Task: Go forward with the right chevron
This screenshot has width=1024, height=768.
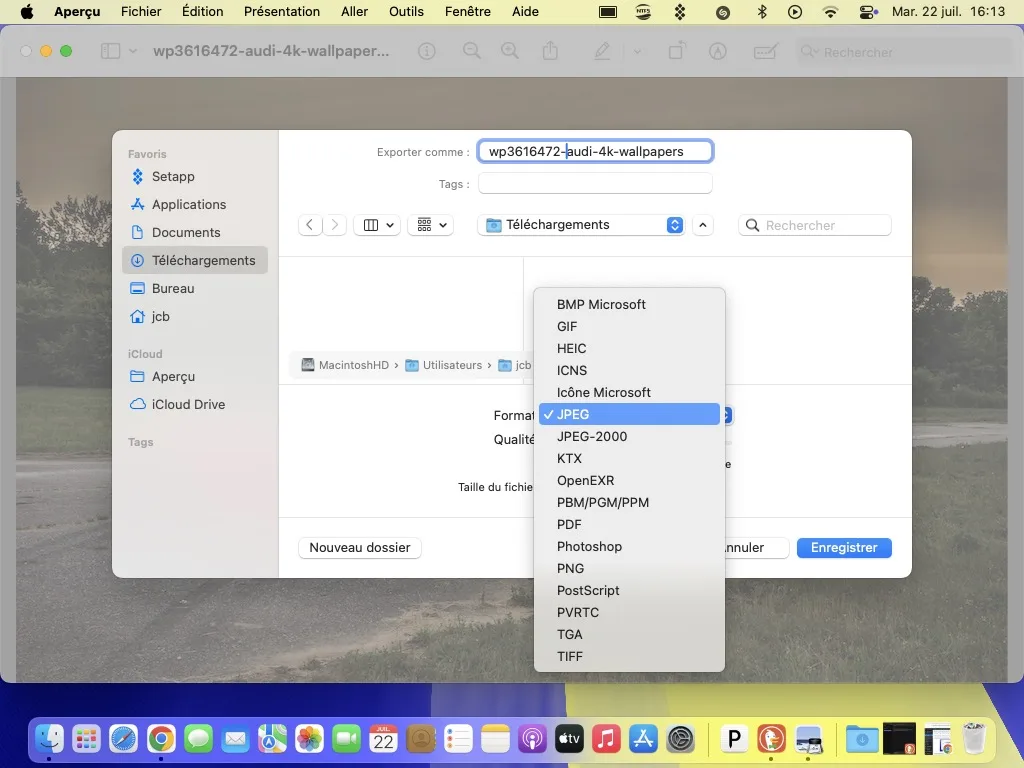Action: coord(334,225)
